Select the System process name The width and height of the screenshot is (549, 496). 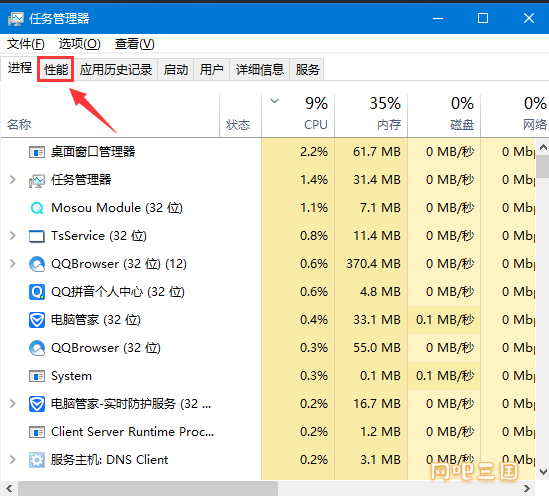[71, 376]
